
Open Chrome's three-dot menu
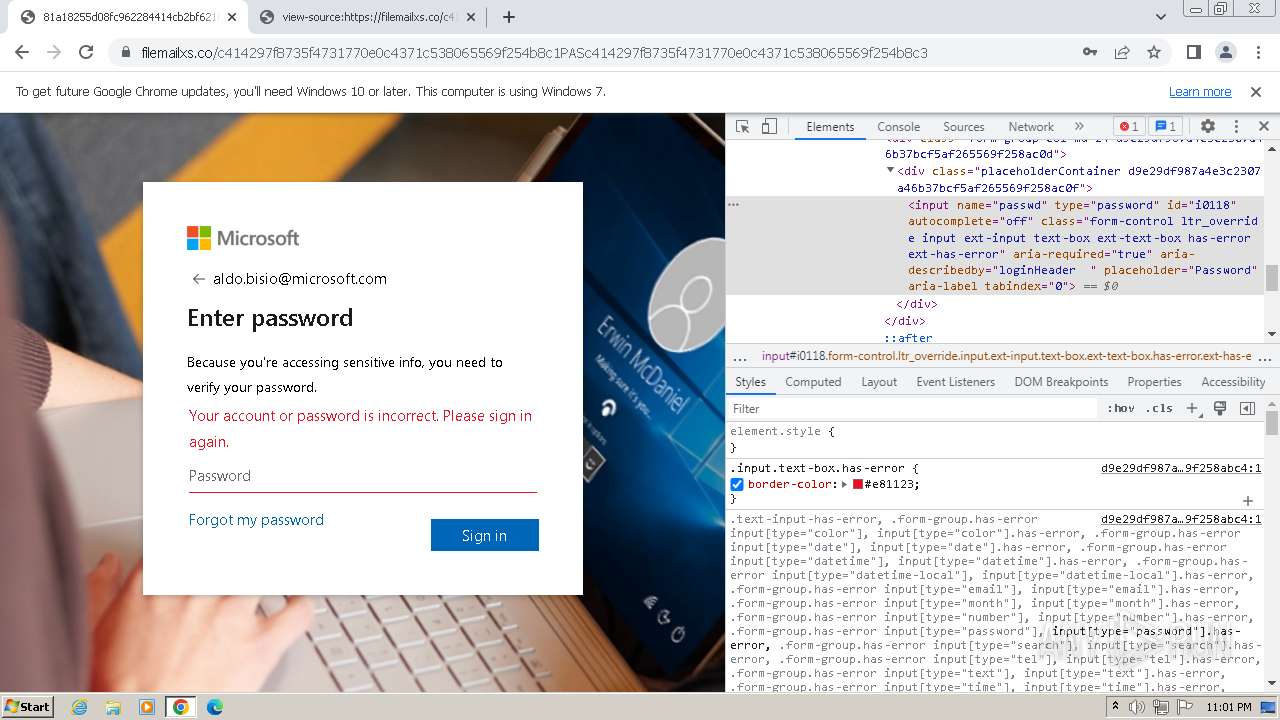[1257, 52]
